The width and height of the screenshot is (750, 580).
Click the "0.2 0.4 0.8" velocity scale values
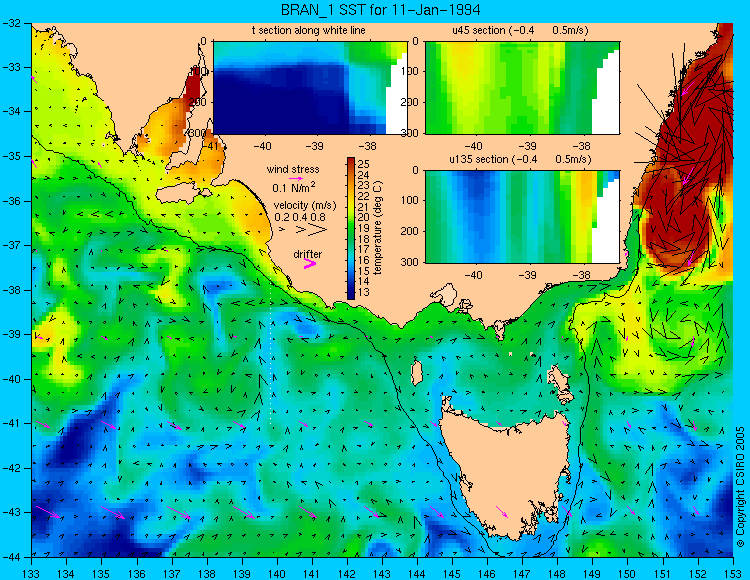click(x=300, y=217)
